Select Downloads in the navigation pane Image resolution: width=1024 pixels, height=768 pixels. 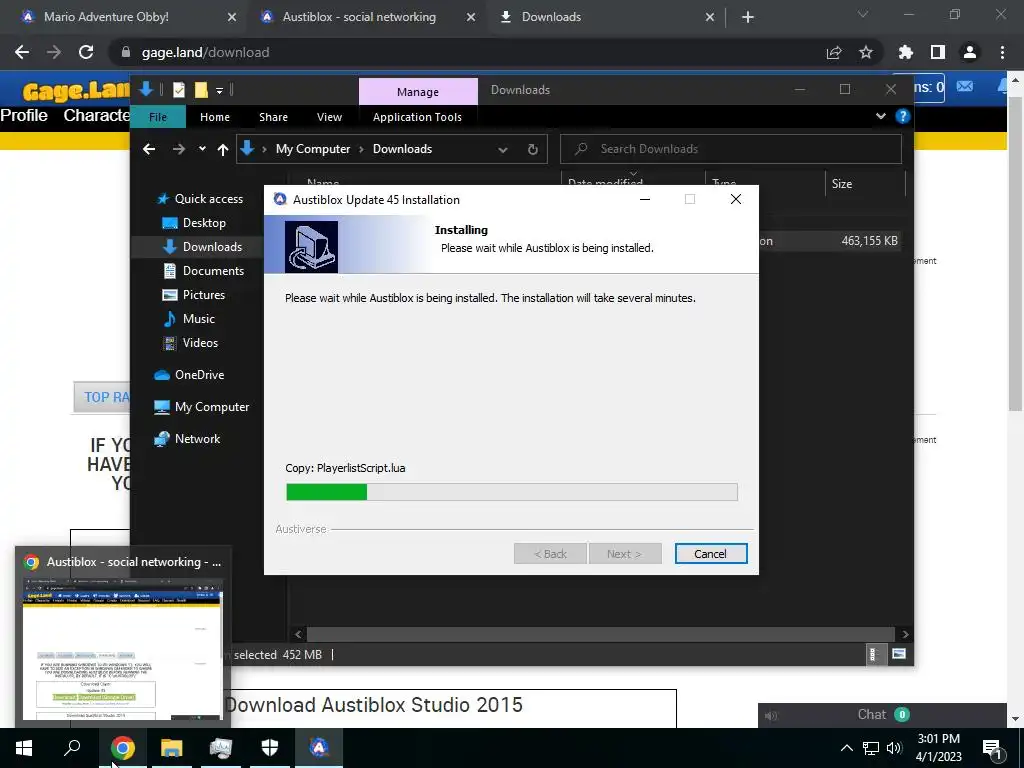(202, 246)
